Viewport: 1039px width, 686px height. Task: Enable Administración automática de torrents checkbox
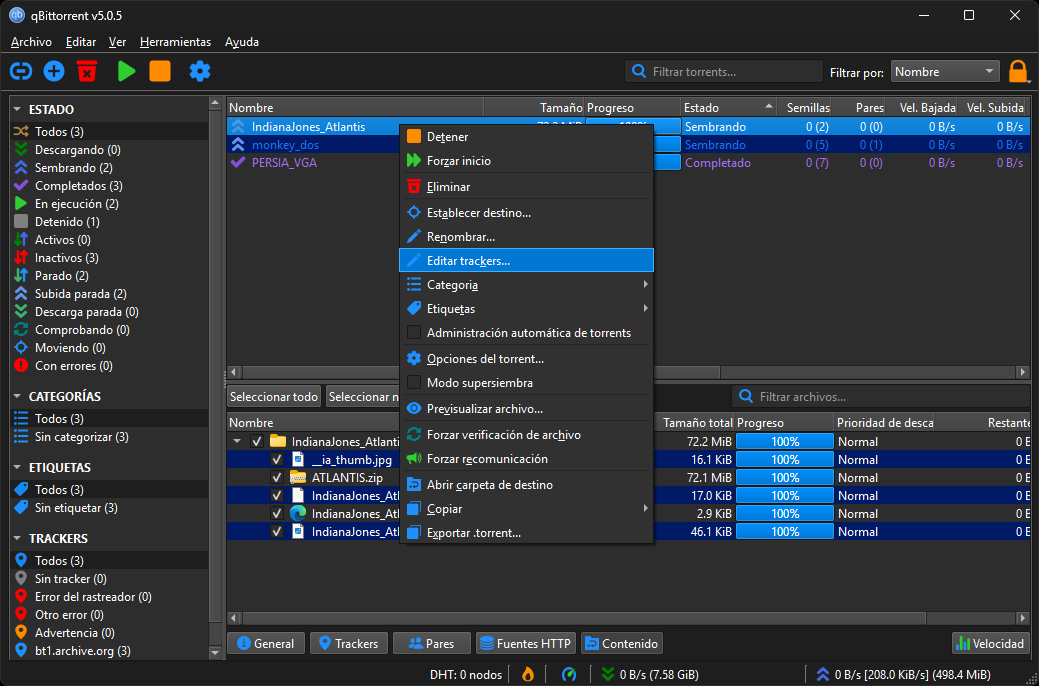pyautogui.click(x=414, y=333)
